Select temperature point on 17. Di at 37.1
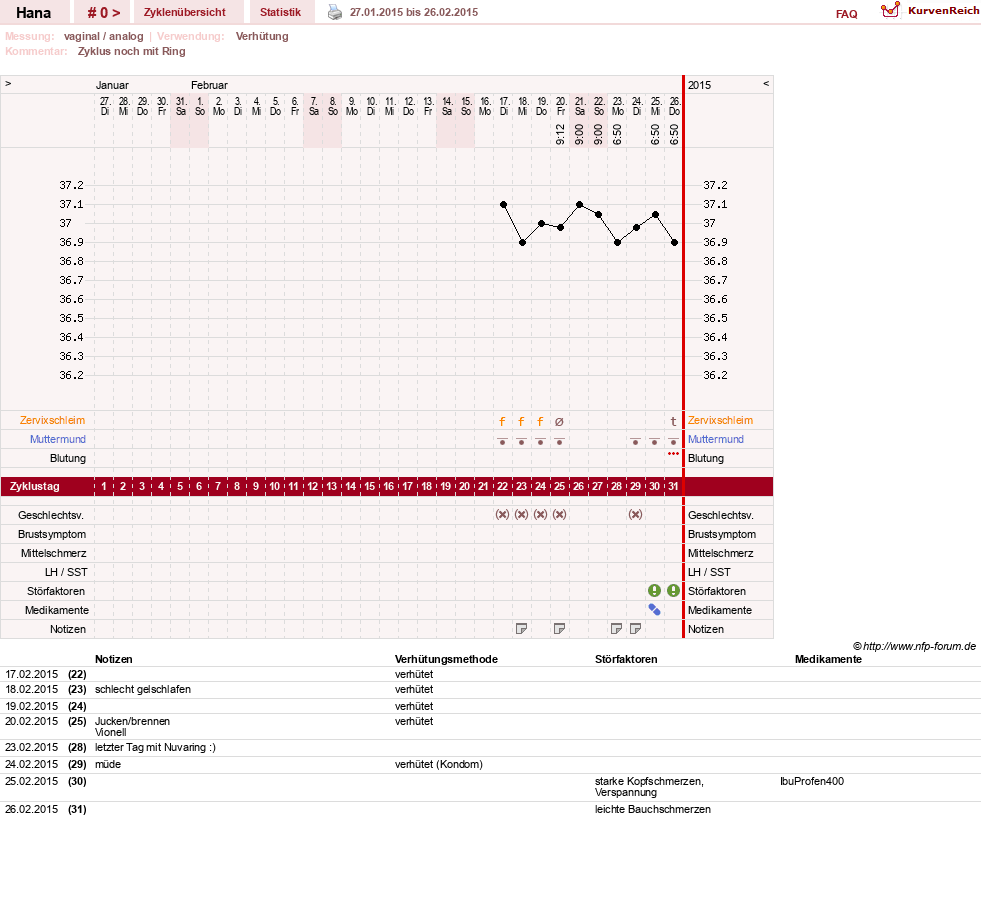This screenshot has height=906, width=981. click(504, 205)
